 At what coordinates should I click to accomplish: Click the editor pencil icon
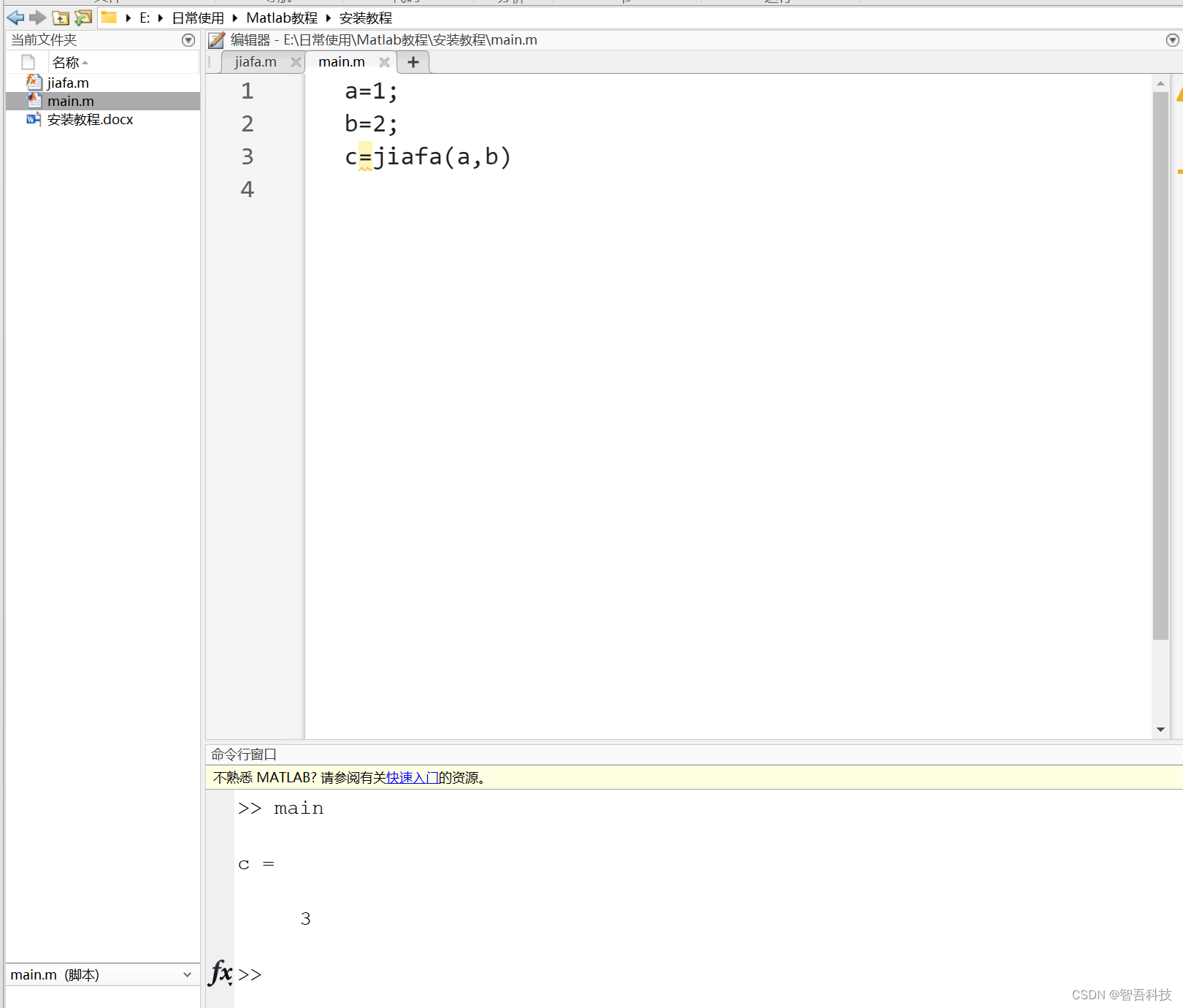(x=215, y=39)
